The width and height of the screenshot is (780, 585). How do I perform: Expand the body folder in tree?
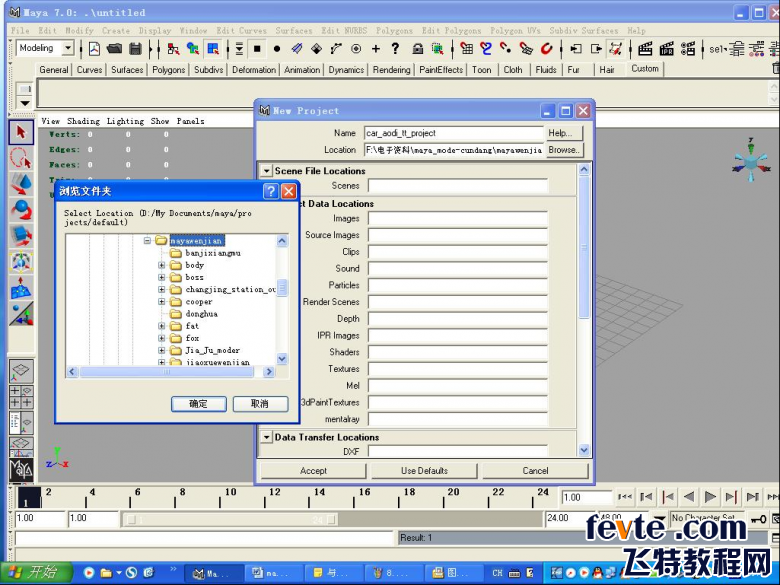[x=162, y=265]
